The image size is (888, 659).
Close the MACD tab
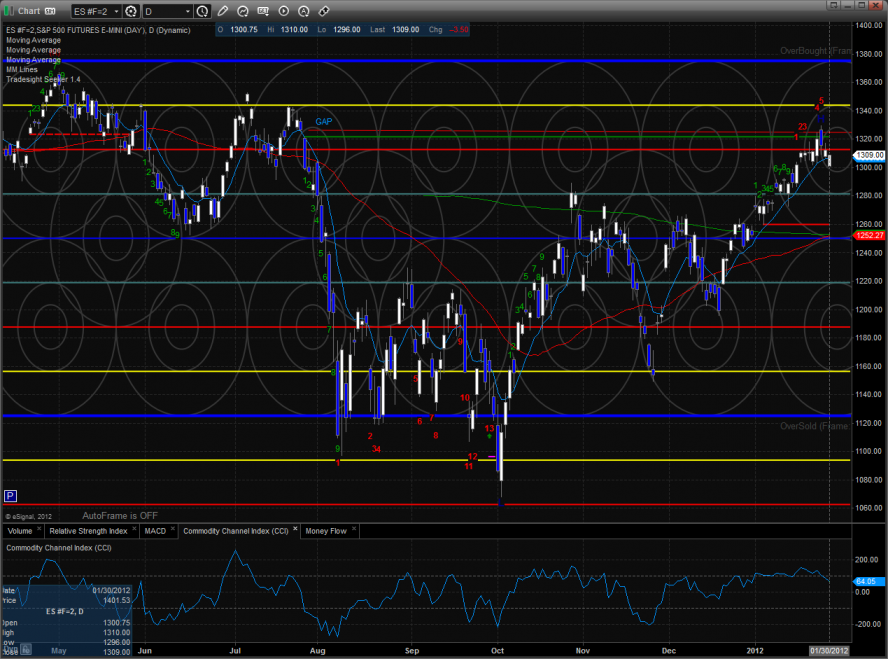click(173, 529)
